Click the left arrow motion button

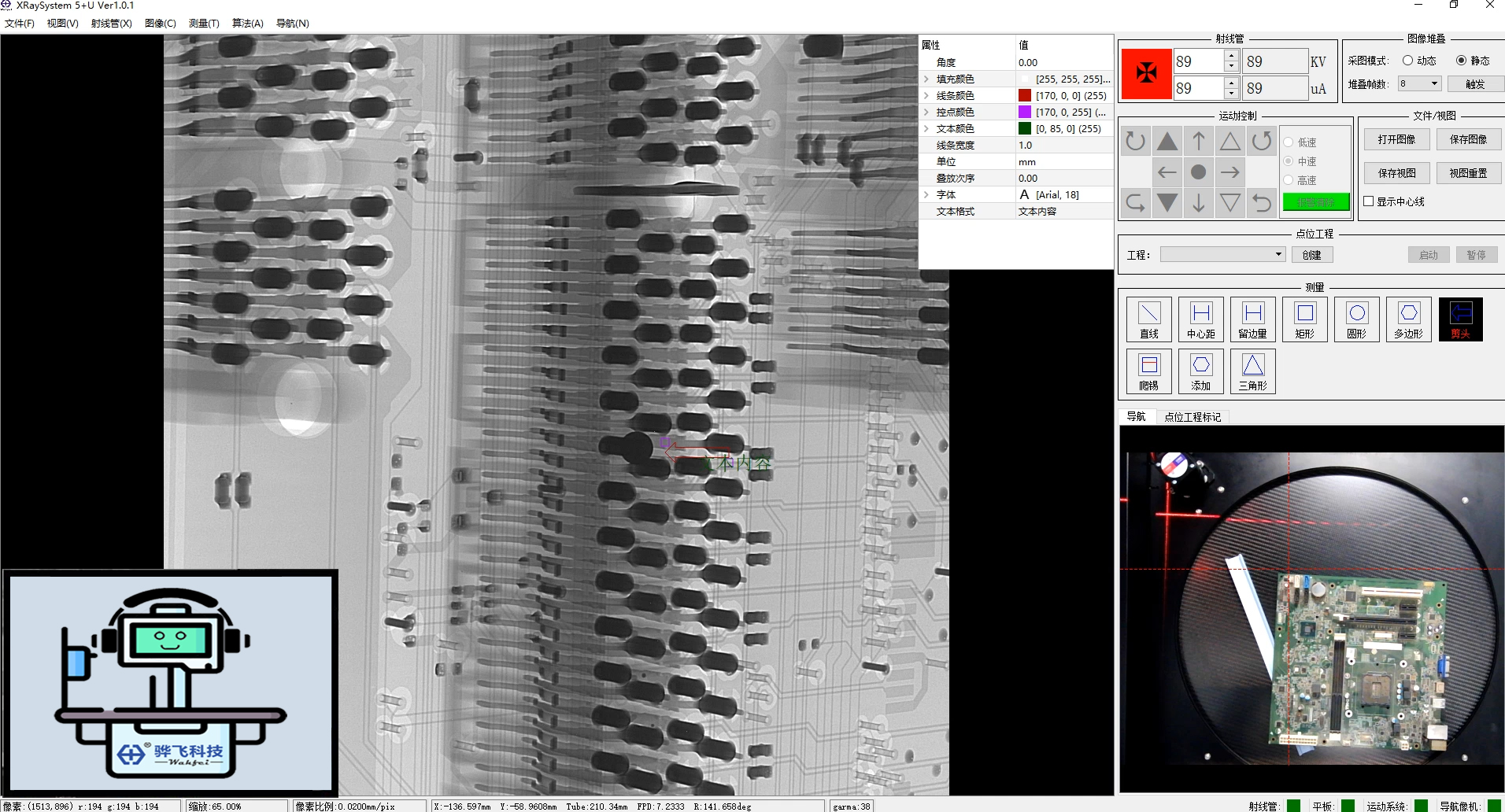[x=1167, y=172]
